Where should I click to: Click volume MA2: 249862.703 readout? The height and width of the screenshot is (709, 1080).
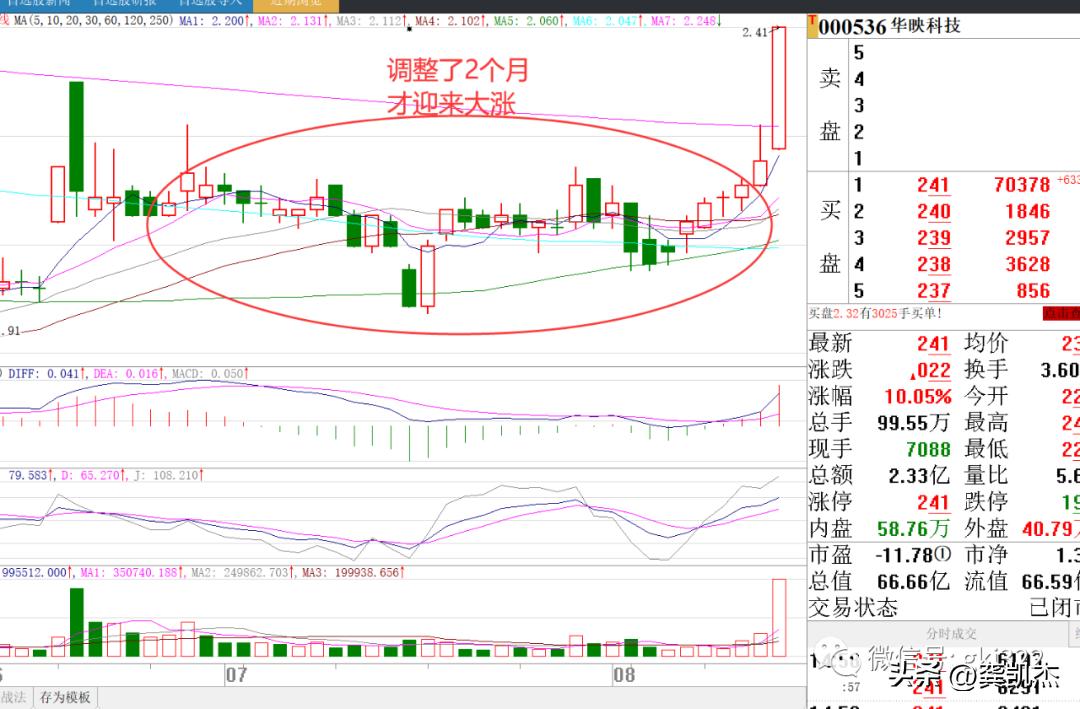point(242,573)
